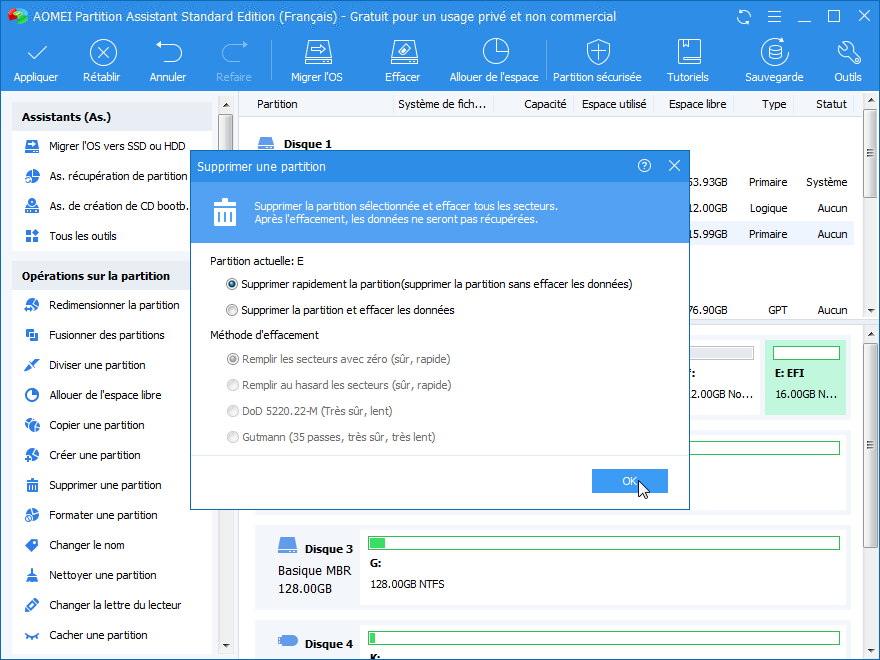Choose DoD 5220.22-M erase method
880x660 pixels.
pos(232,411)
